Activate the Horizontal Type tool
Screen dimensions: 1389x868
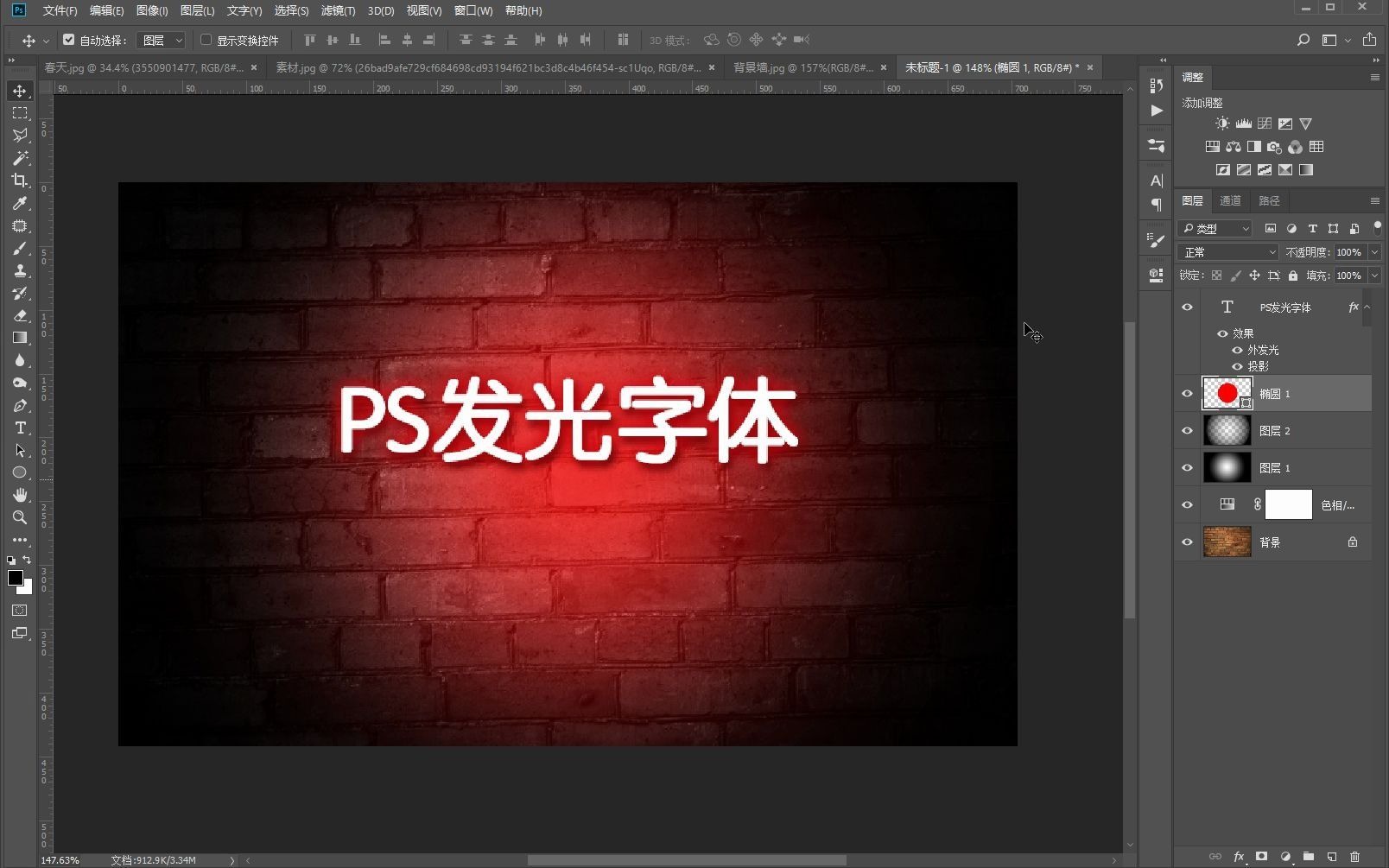[x=20, y=428]
